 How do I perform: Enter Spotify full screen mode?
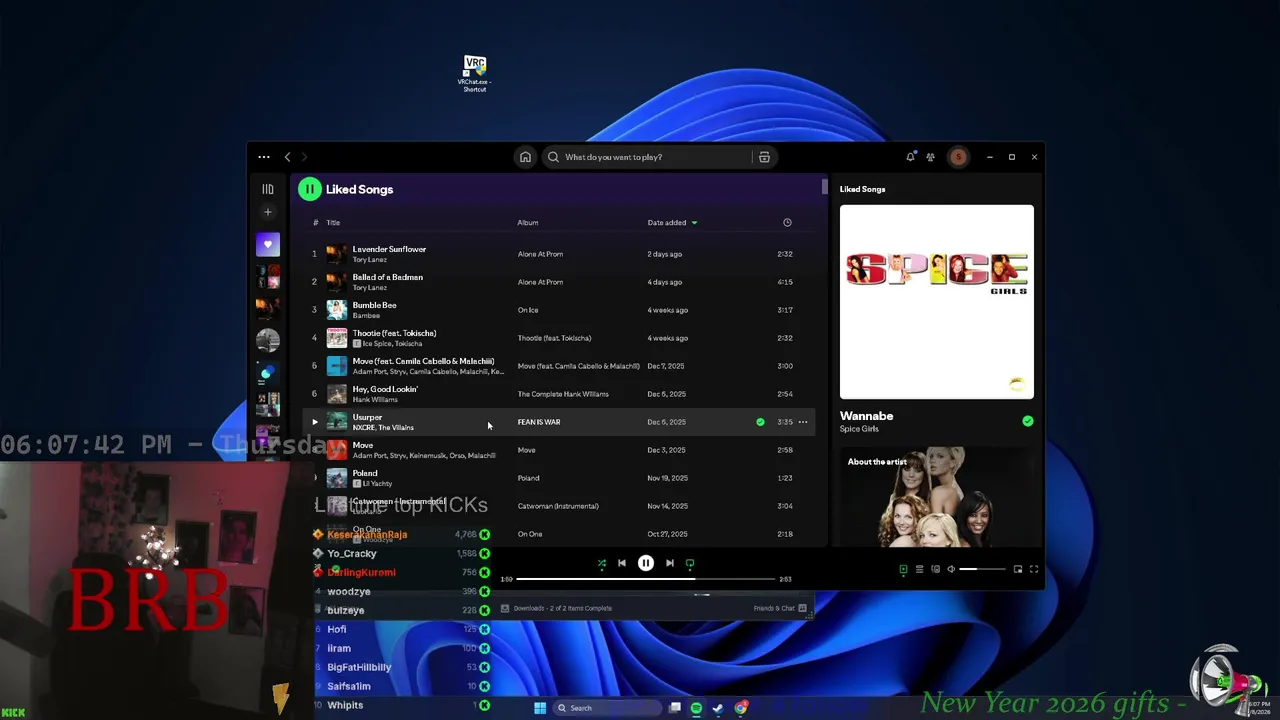pos(1034,569)
